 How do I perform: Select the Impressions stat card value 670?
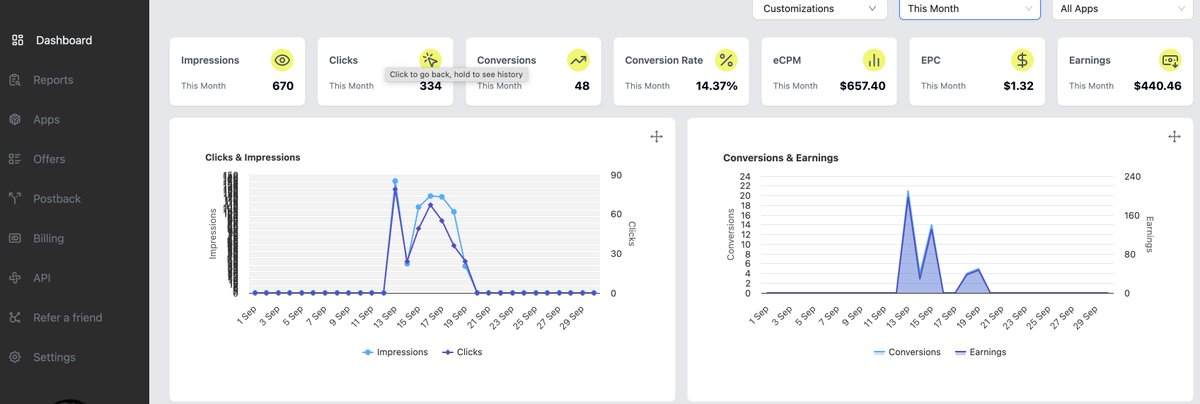tap(283, 86)
